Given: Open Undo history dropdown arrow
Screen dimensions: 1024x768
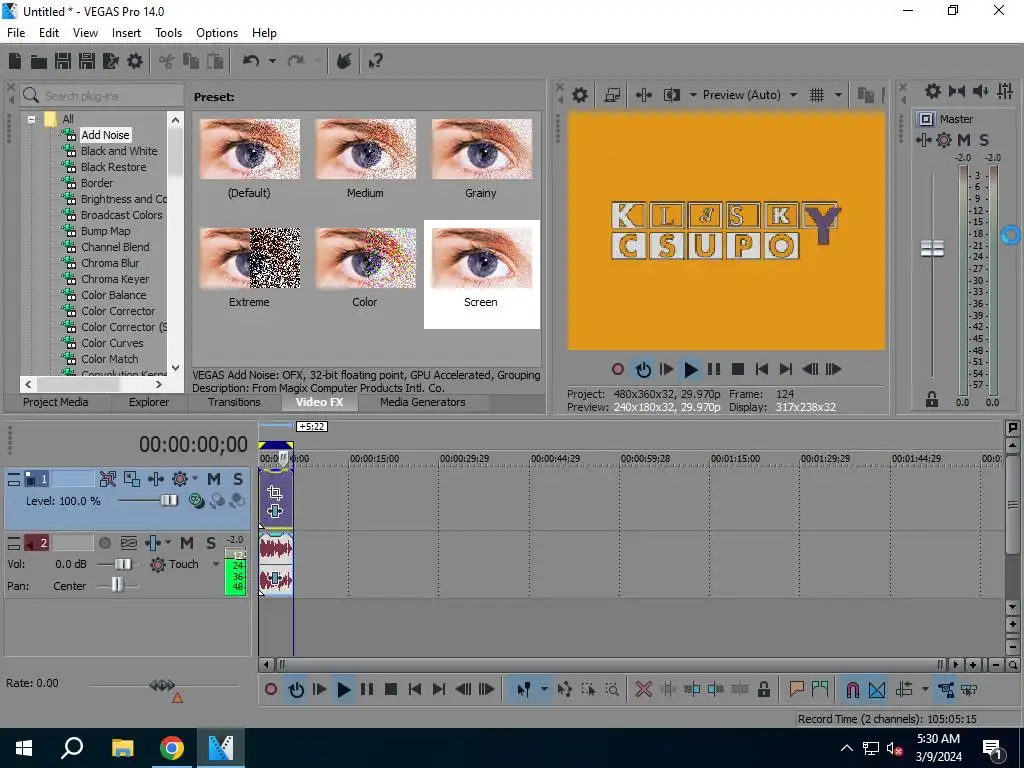Looking at the screenshot, I should [272, 61].
